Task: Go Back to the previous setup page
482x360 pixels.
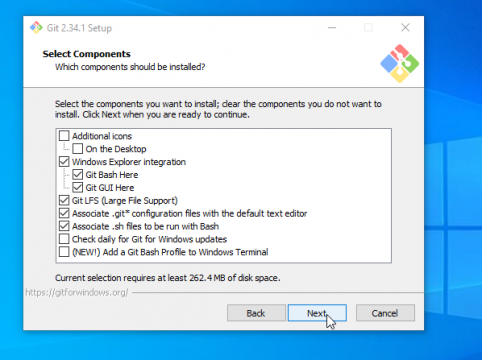Action: coord(256,313)
